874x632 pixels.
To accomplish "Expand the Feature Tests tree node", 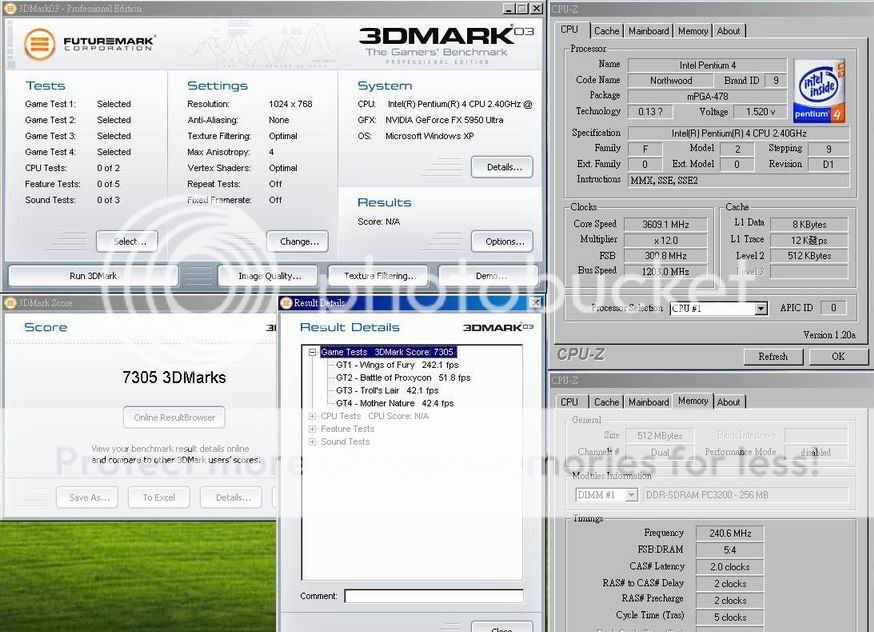I will (312, 429).
